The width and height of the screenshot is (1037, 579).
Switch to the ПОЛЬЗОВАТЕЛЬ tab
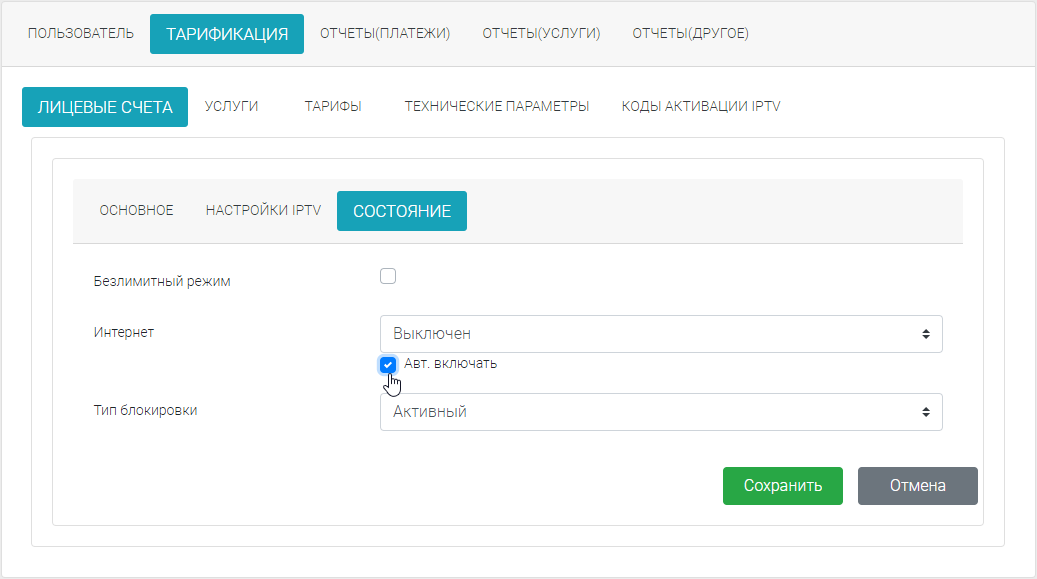[81, 32]
